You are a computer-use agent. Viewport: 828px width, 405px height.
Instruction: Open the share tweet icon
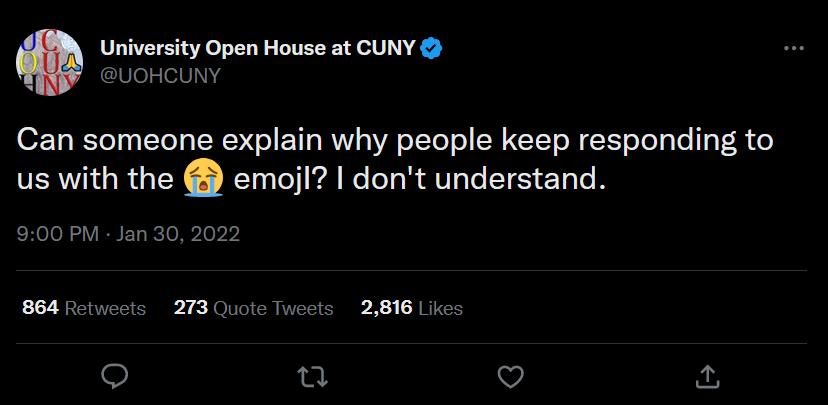click(x=707, y=376)
